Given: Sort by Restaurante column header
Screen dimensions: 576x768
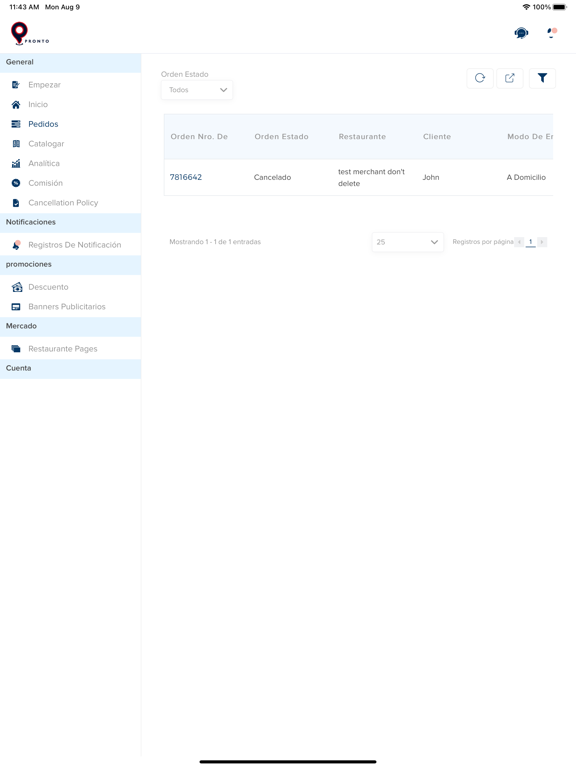Looking at the screenshot, I should (362, 137).
